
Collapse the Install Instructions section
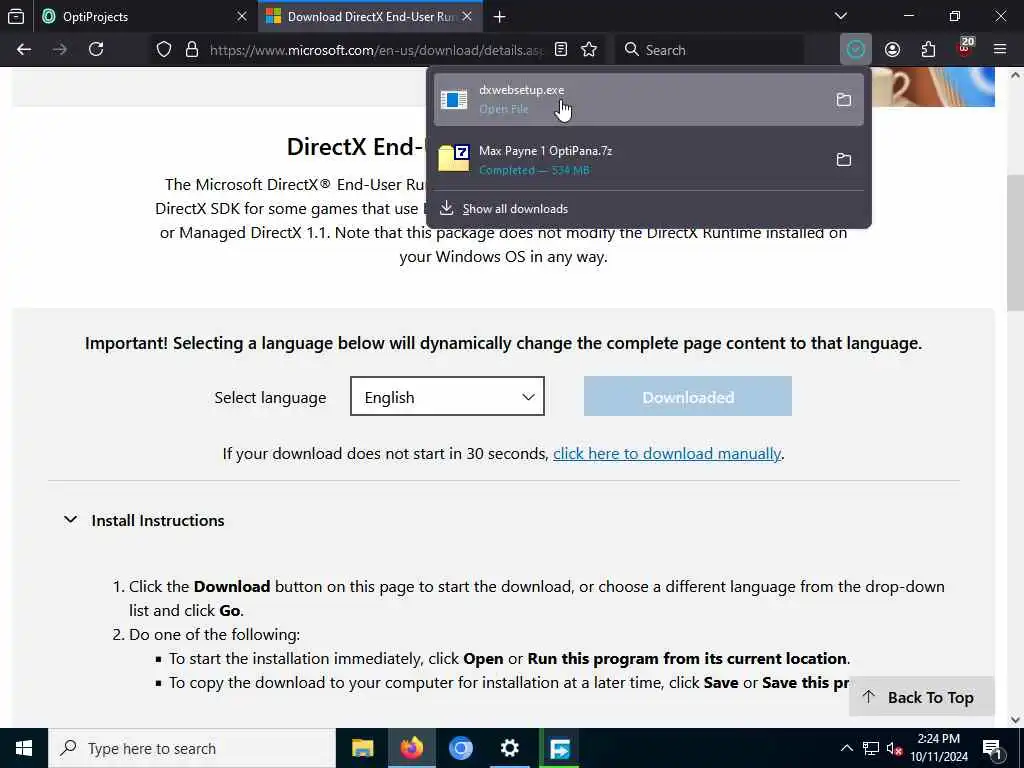(x=144, y=520)
